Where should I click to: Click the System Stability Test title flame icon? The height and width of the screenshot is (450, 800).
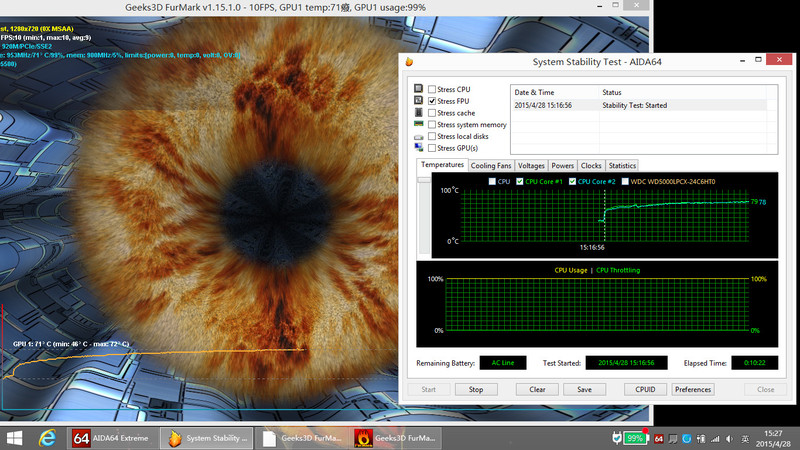[x=408, y=62]
